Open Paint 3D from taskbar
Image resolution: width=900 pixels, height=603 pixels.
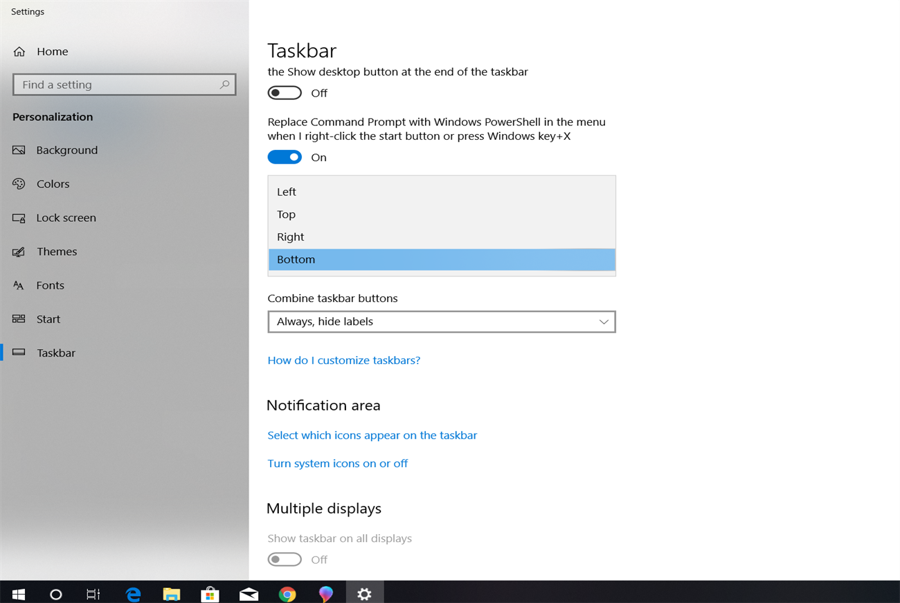[325, 594]
